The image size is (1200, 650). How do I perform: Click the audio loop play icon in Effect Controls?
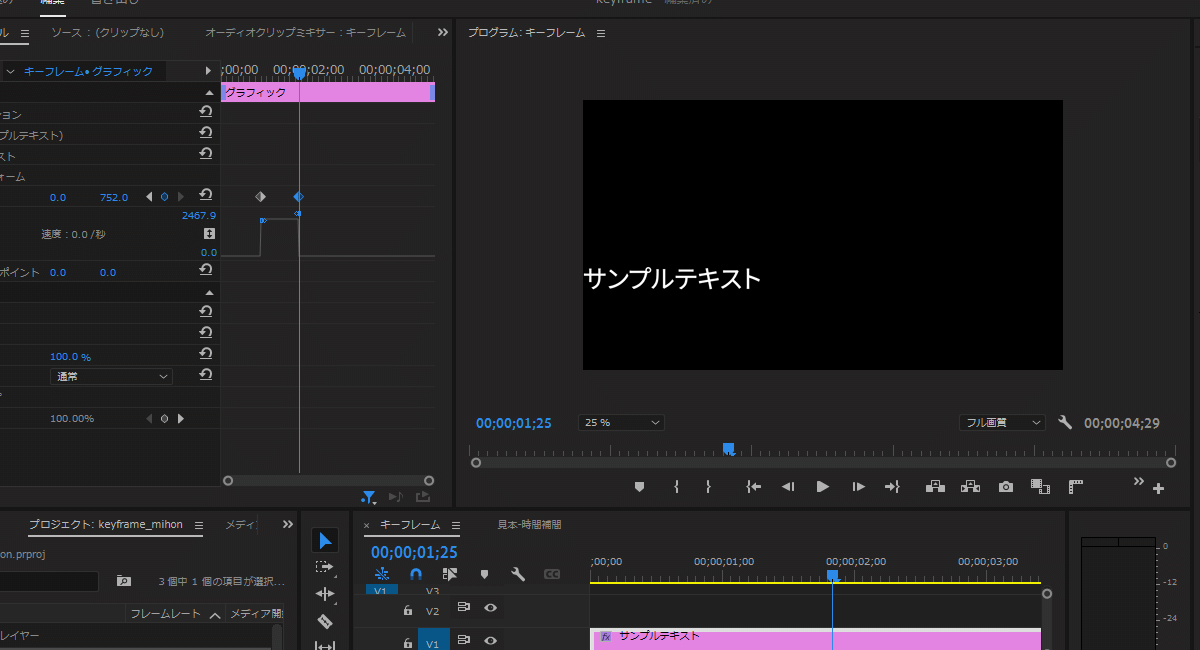coord(395,496)
